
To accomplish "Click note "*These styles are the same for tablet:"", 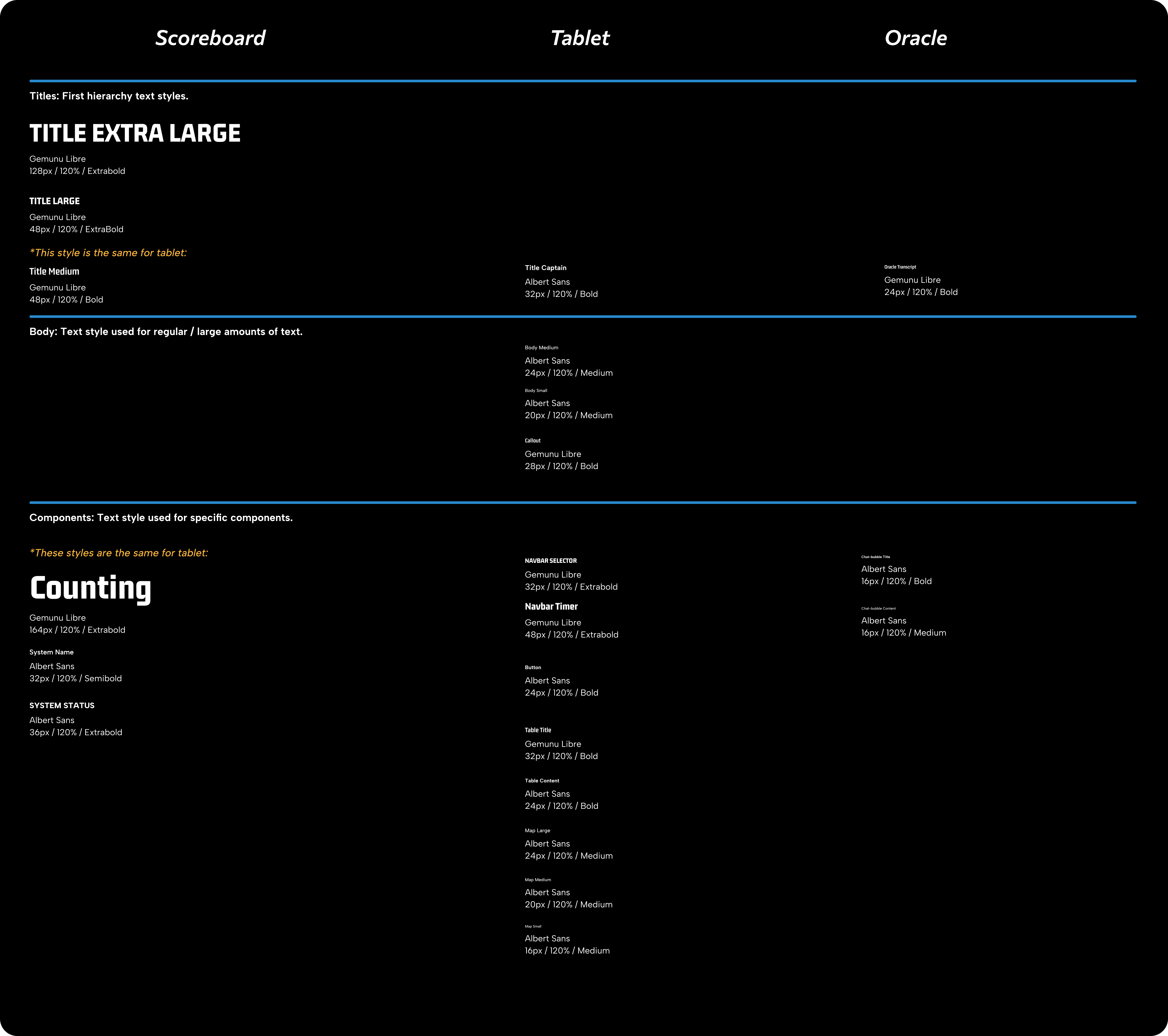I will tap(119, 553).
